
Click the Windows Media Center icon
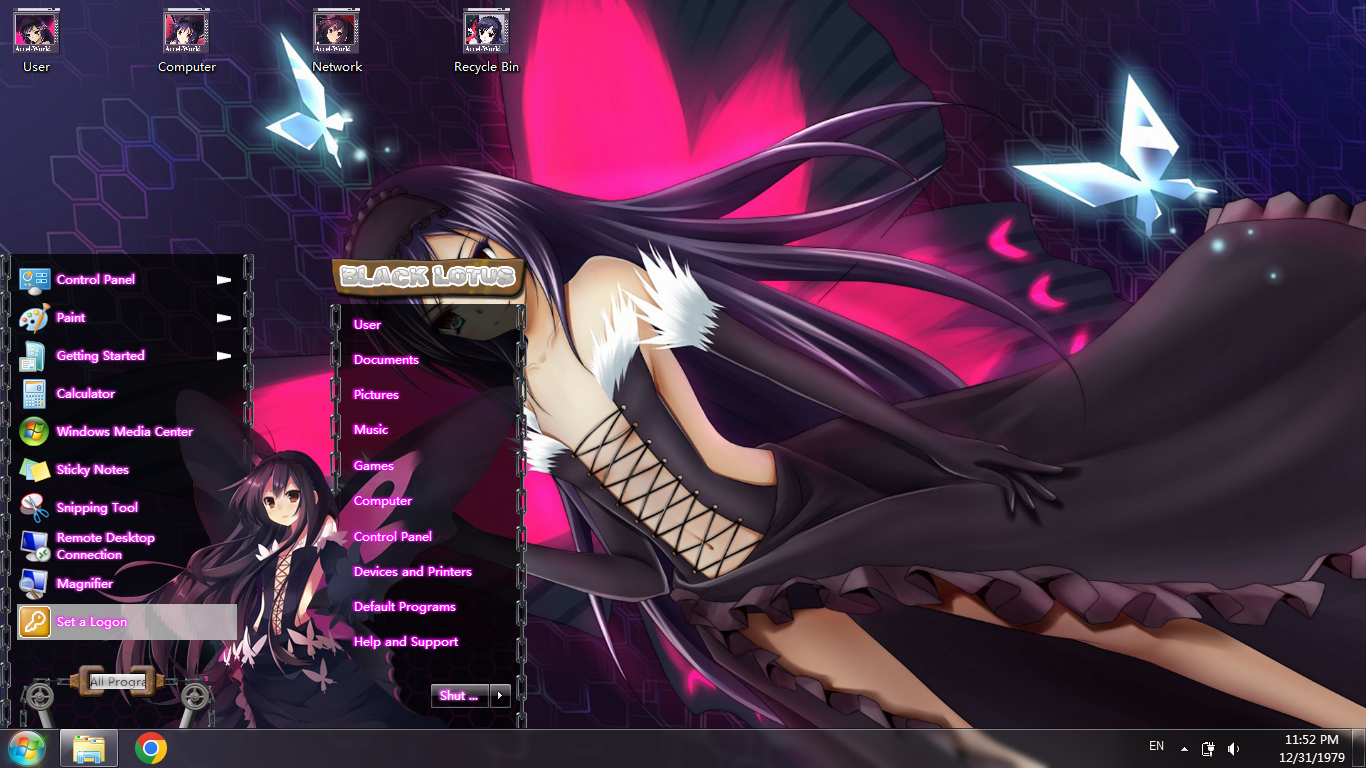pyautogui.click(x=34, y=432)
